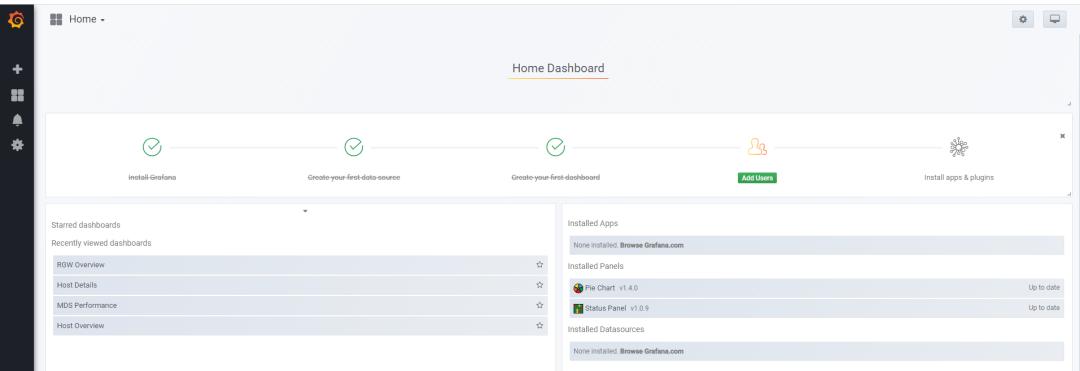Click Up to date for Pie Chart
Screen dimensions: 1080x371
(x=1044, y=288)
